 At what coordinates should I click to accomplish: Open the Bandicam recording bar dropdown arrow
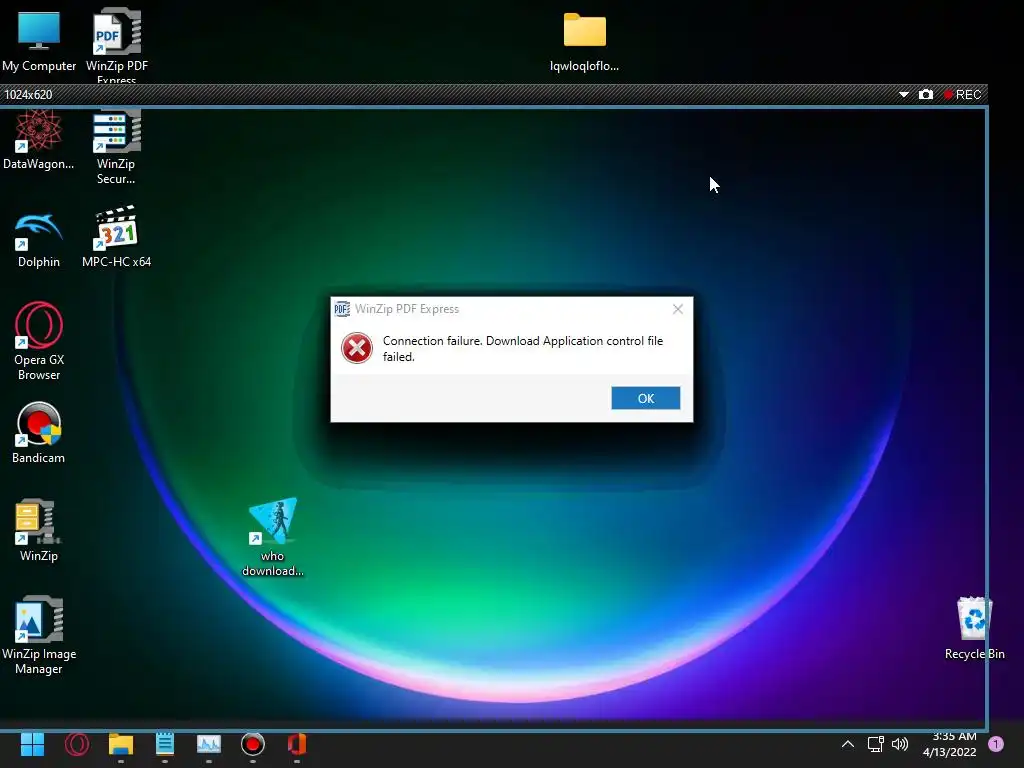pos(904,95)
